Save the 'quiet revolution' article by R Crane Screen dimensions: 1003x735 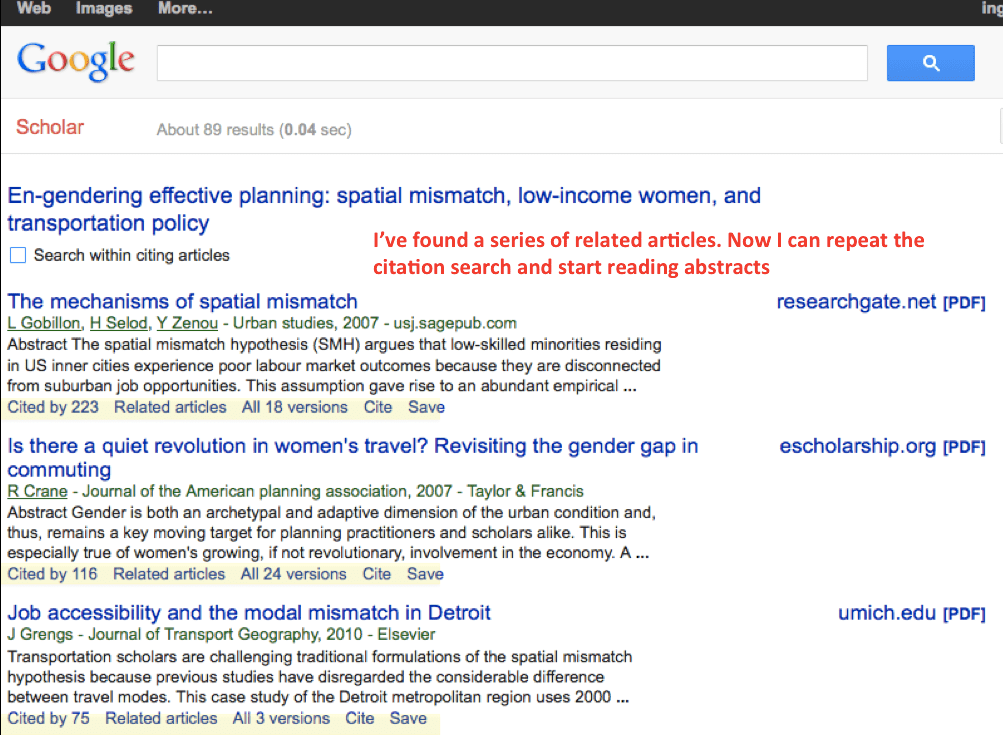(425, 574)
